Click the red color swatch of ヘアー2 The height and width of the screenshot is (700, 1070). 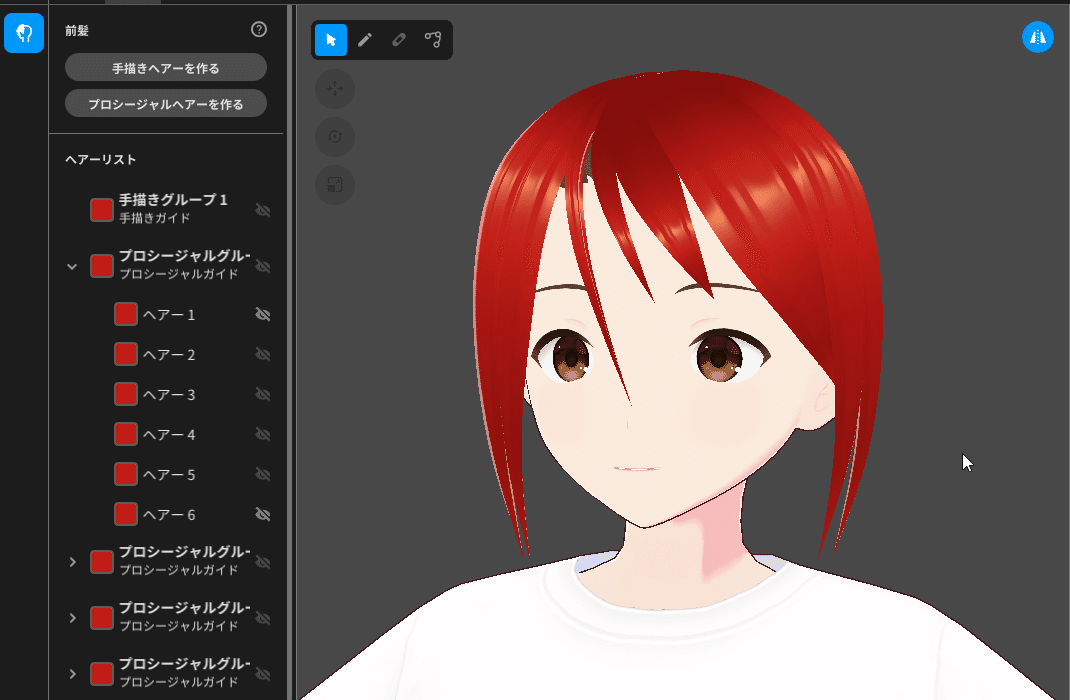125,354
